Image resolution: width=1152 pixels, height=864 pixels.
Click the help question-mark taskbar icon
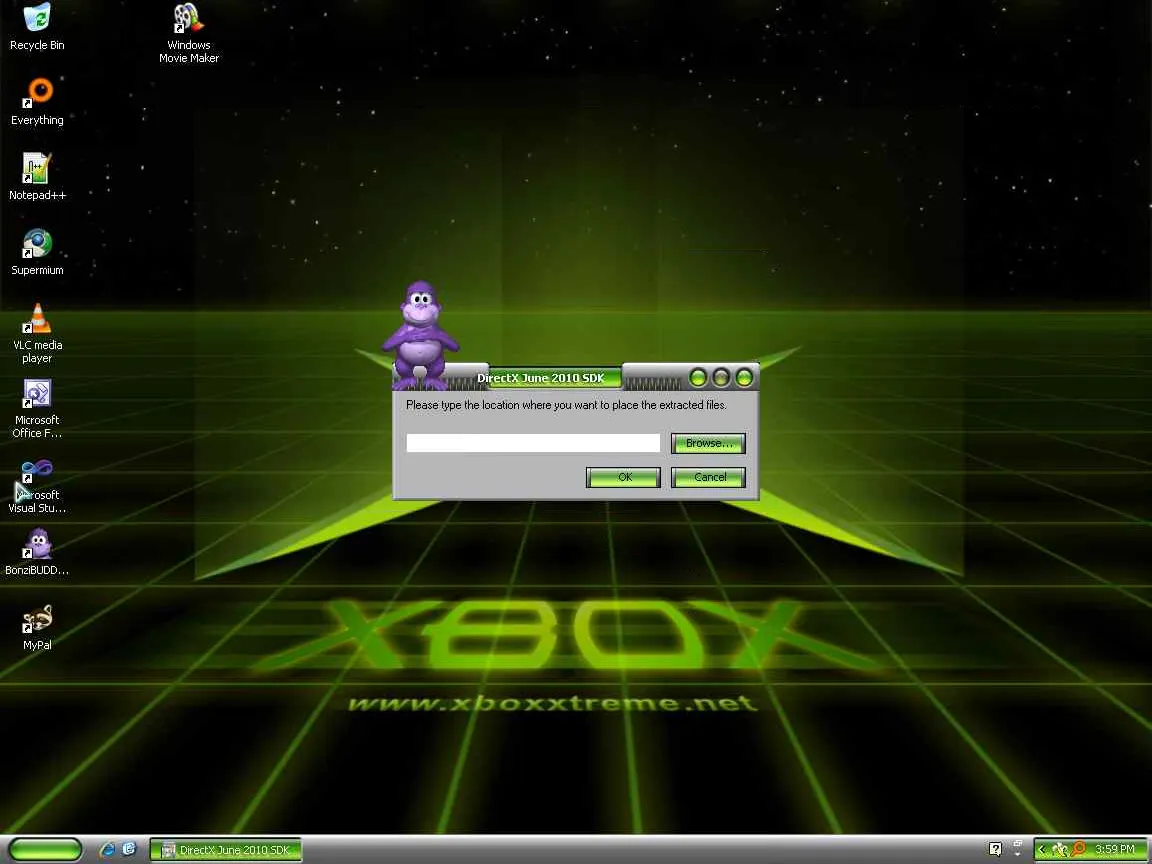point(995,849)
